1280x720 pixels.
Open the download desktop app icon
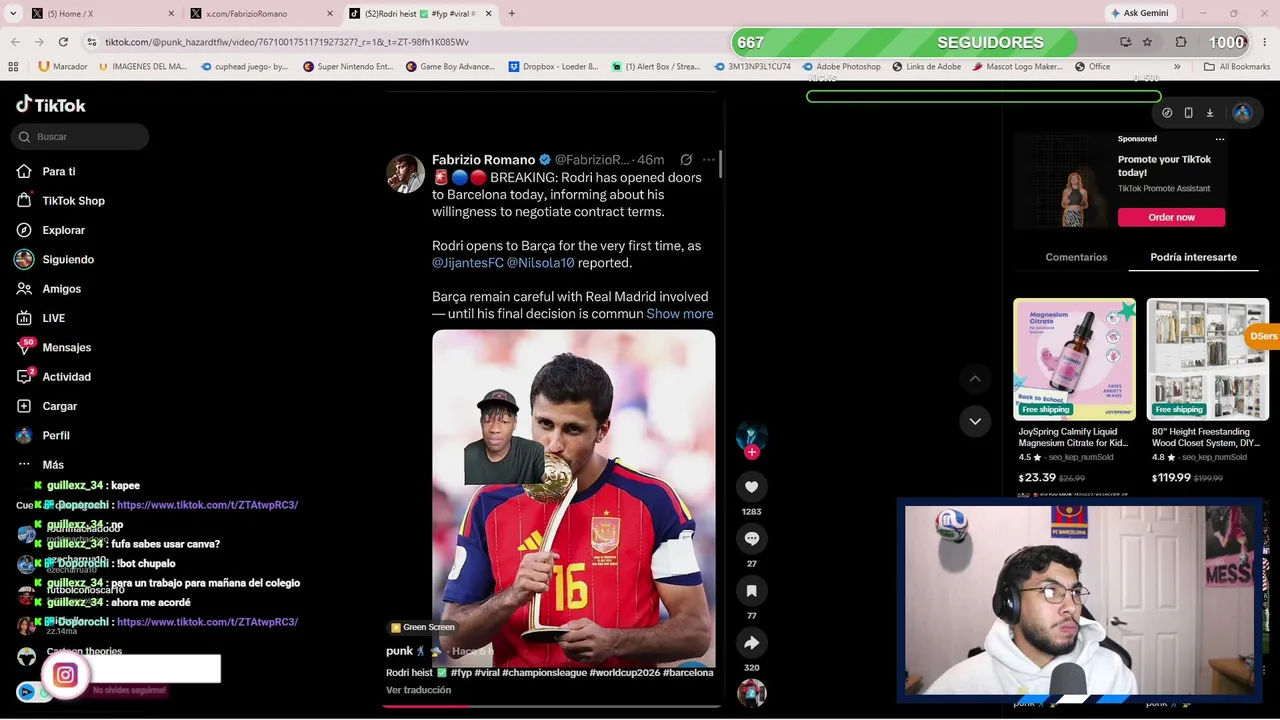1209,113
